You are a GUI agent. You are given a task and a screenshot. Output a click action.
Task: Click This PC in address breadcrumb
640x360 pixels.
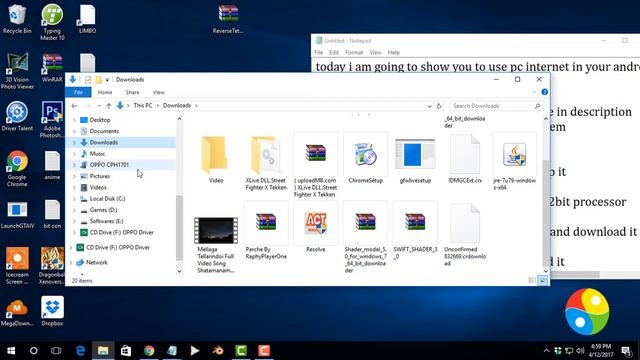pos(143,105)
